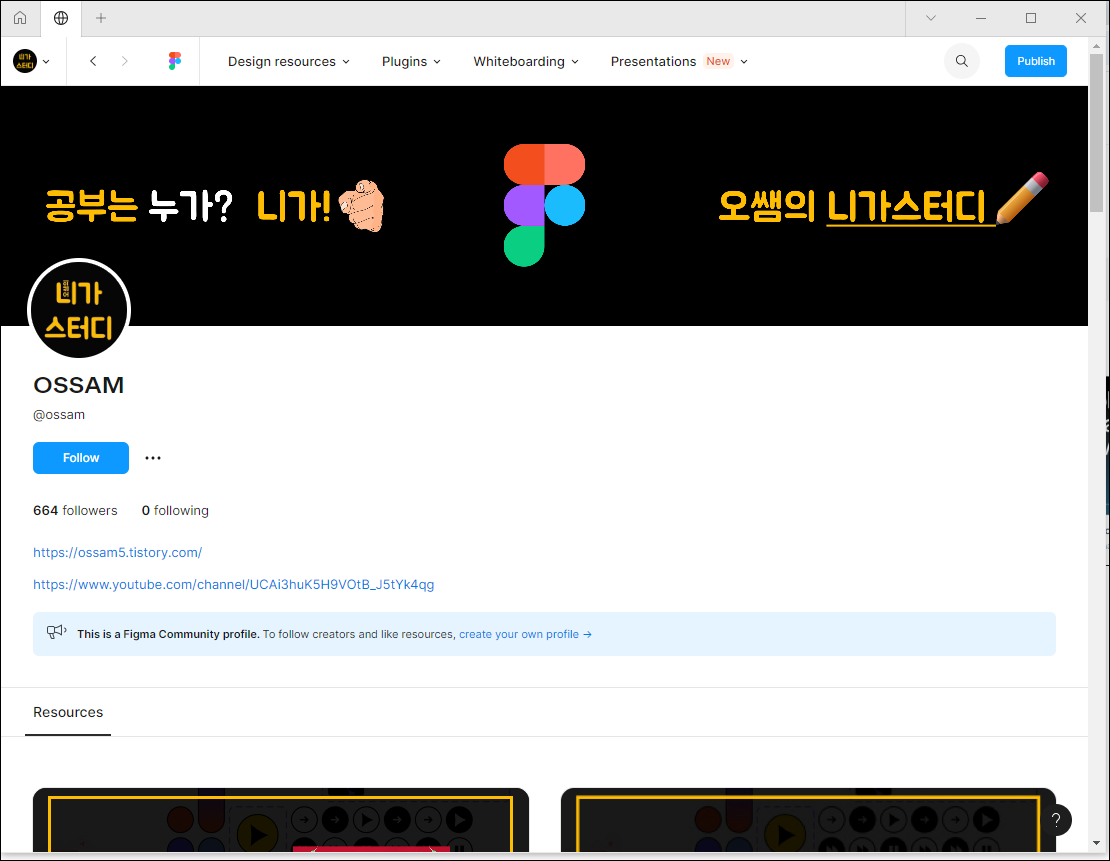Go forward with the right arrow
1110x861 pixels.
[x=125, y=61]
